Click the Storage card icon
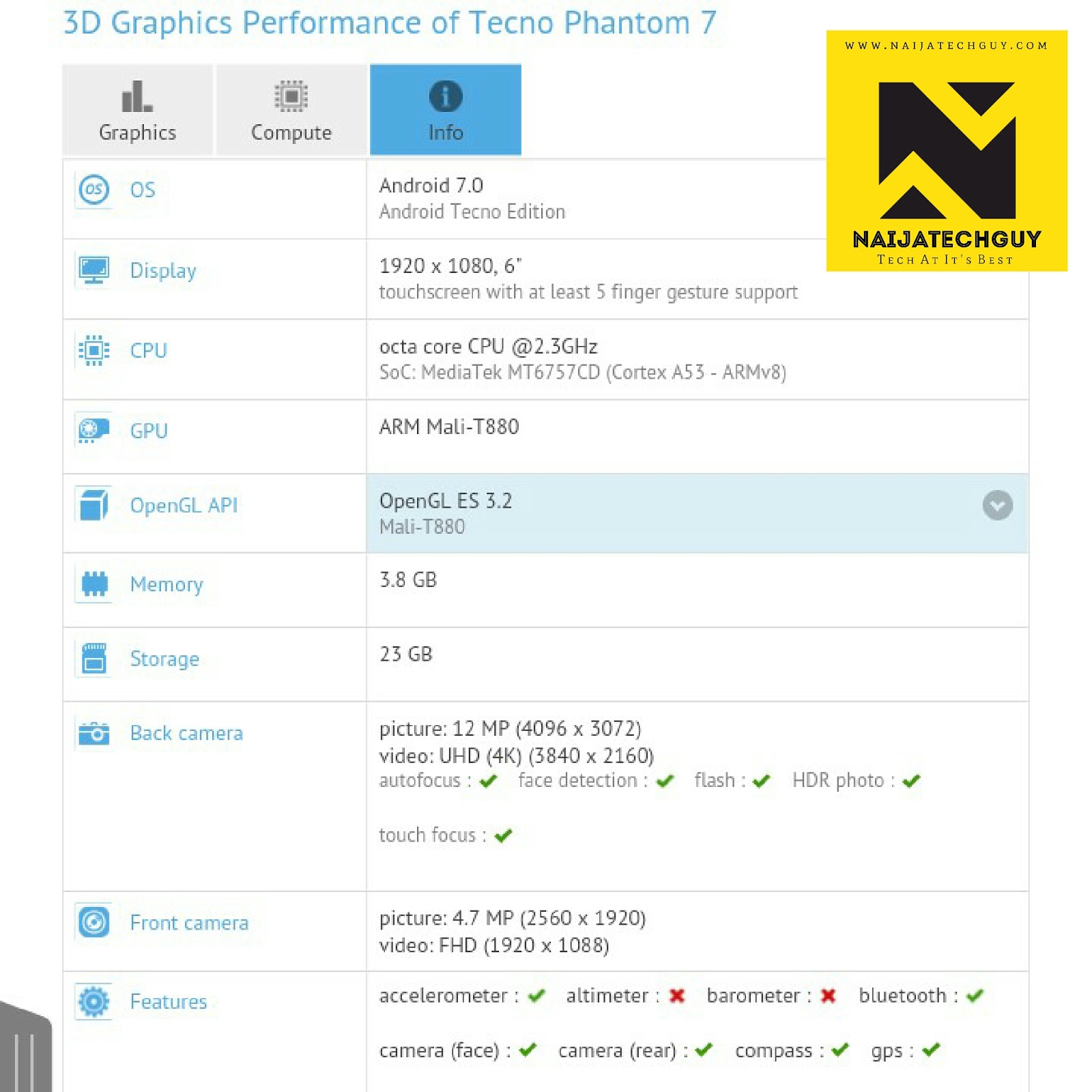Image resolution: width=1092 pixels, height=1092 pixels. (x=94, y=659)
